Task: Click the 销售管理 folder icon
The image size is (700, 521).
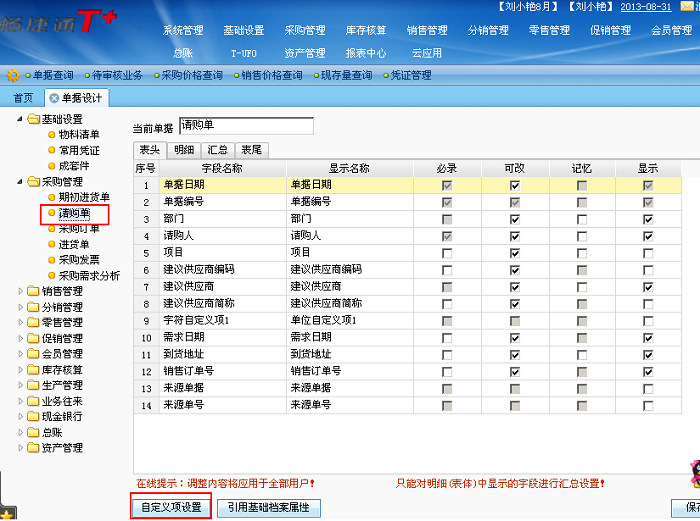Action: [x=33, y=291]
